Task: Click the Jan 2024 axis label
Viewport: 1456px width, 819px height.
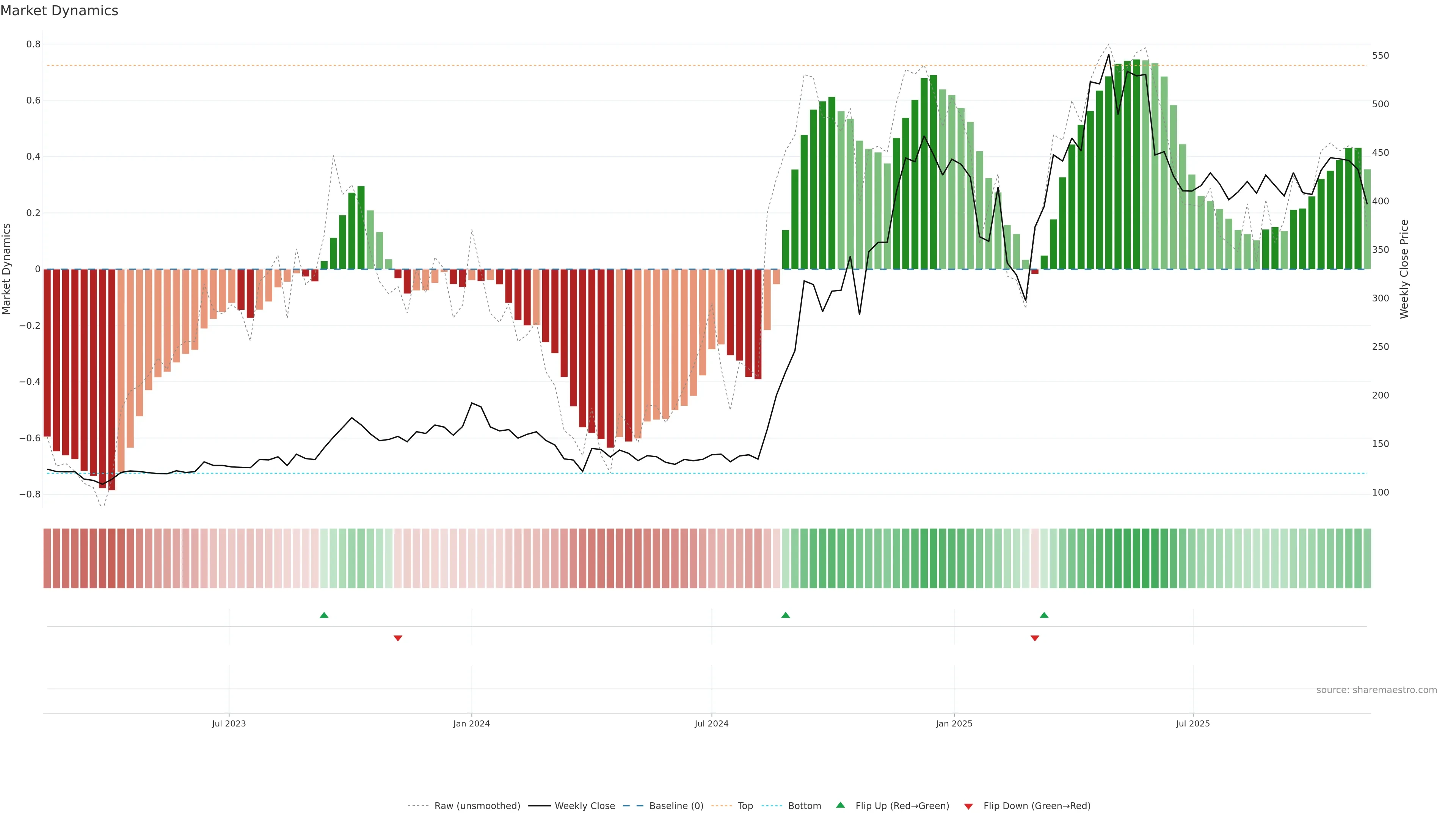Action: [x=471, y=723]
